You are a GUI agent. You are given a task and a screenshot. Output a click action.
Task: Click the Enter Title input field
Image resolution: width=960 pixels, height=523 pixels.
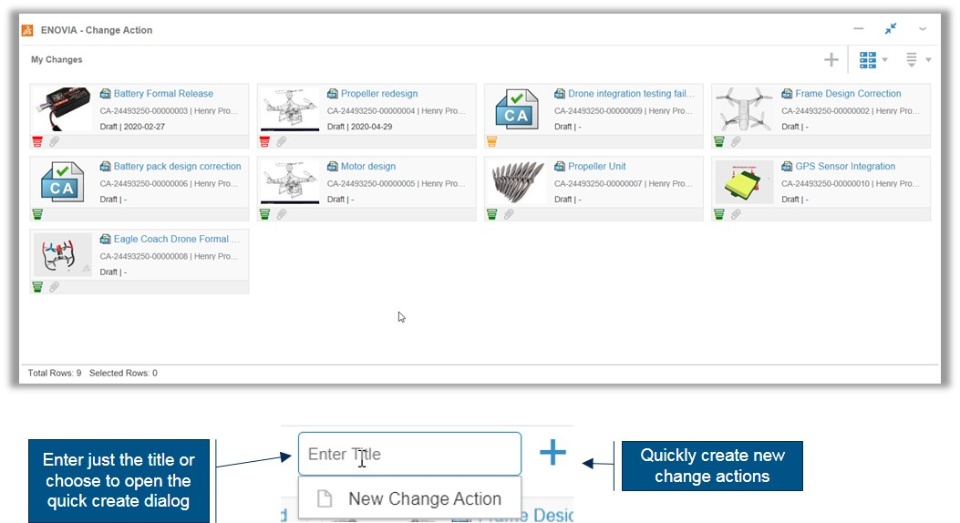pyautogui.click(x=409, y=454)
